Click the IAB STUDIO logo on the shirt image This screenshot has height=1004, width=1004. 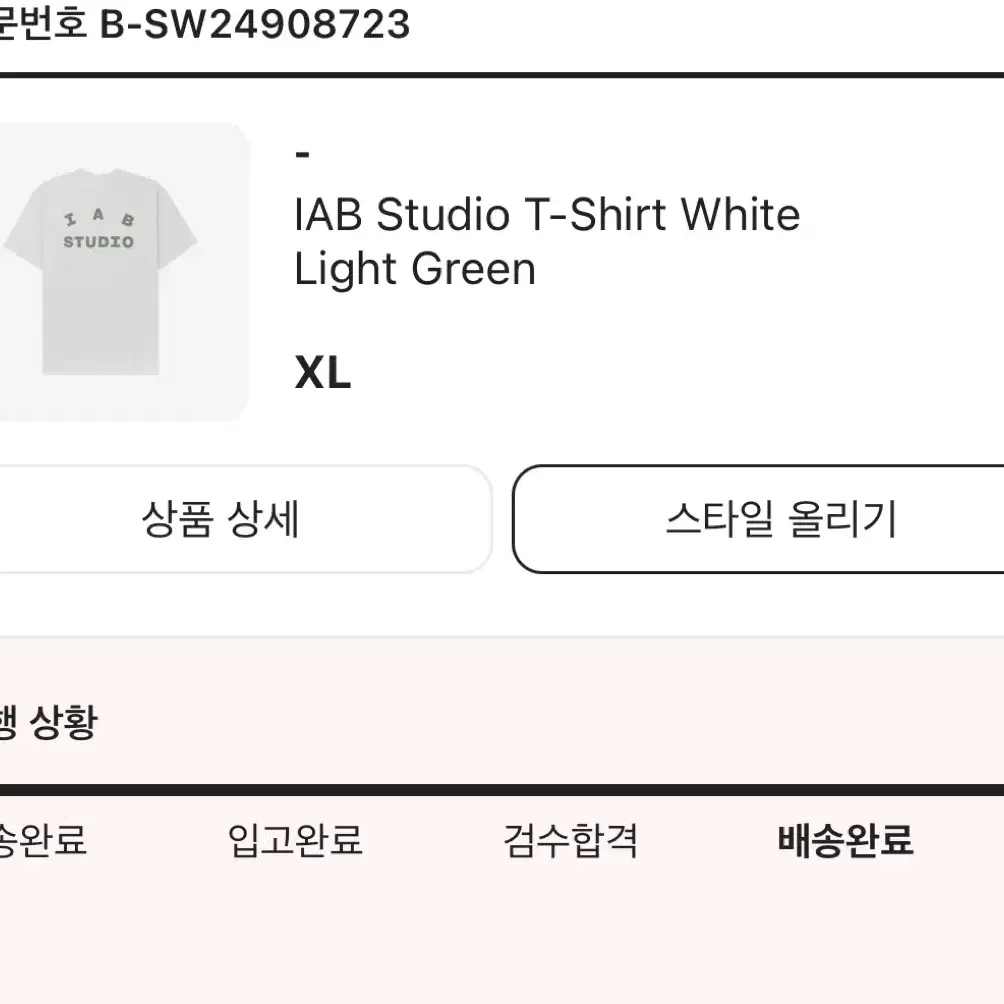click(x=99, y=229)
